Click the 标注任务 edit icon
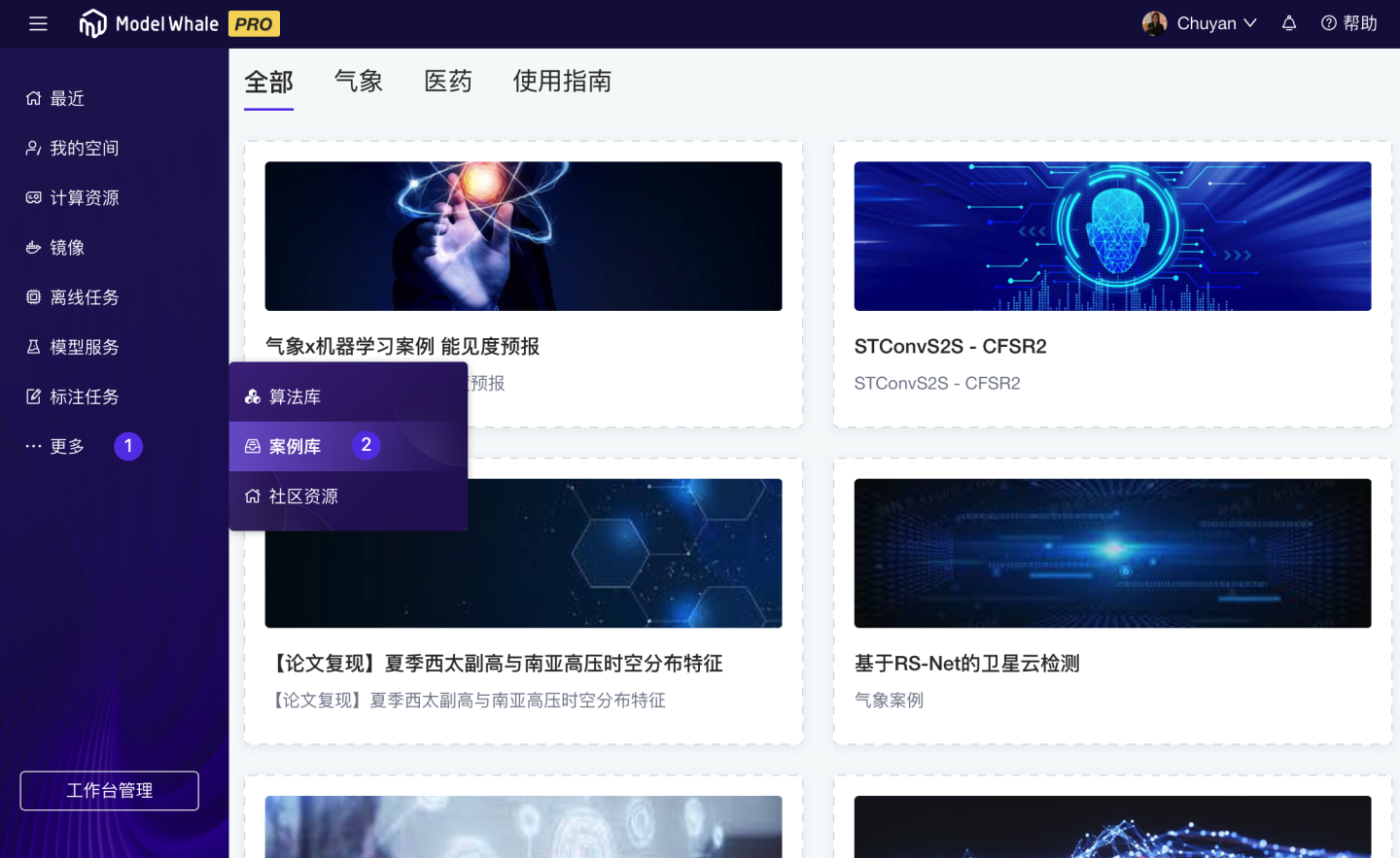Screen dimensions: 1400x858 coord(33,396)
